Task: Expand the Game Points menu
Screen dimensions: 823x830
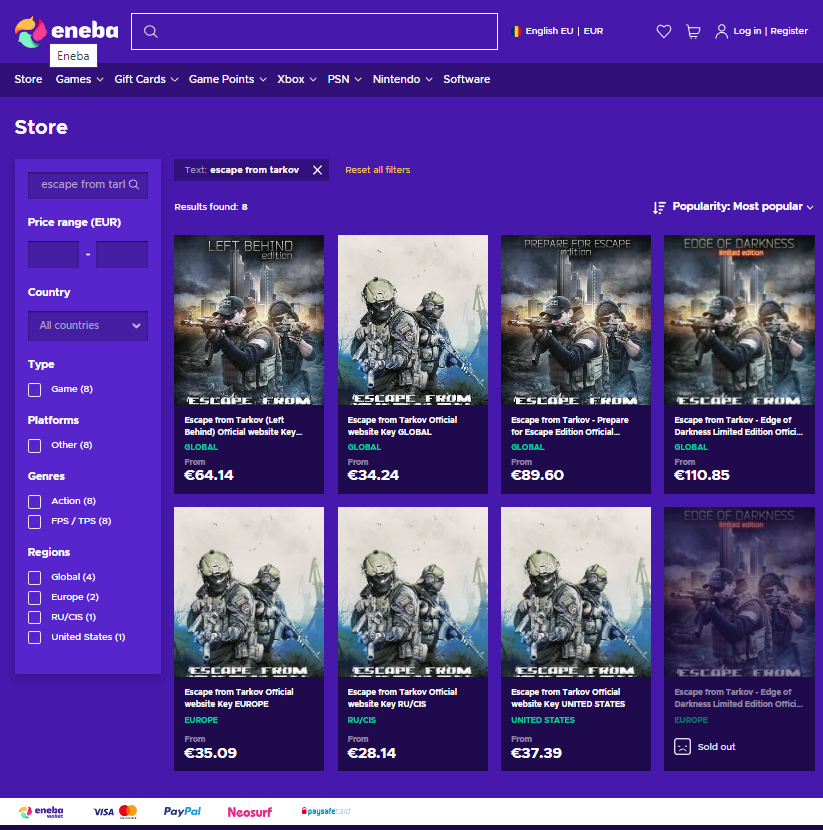Action: tap(228, 79)
